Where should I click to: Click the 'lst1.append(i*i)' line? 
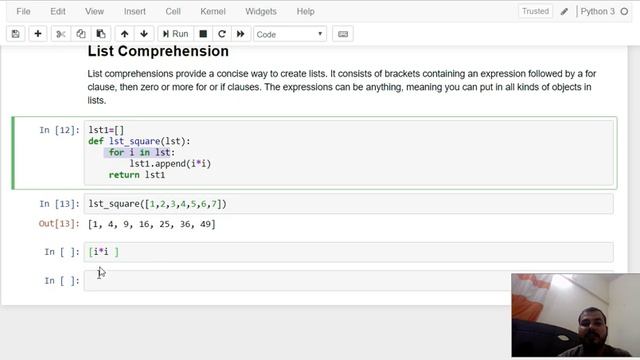click(170, 164)
